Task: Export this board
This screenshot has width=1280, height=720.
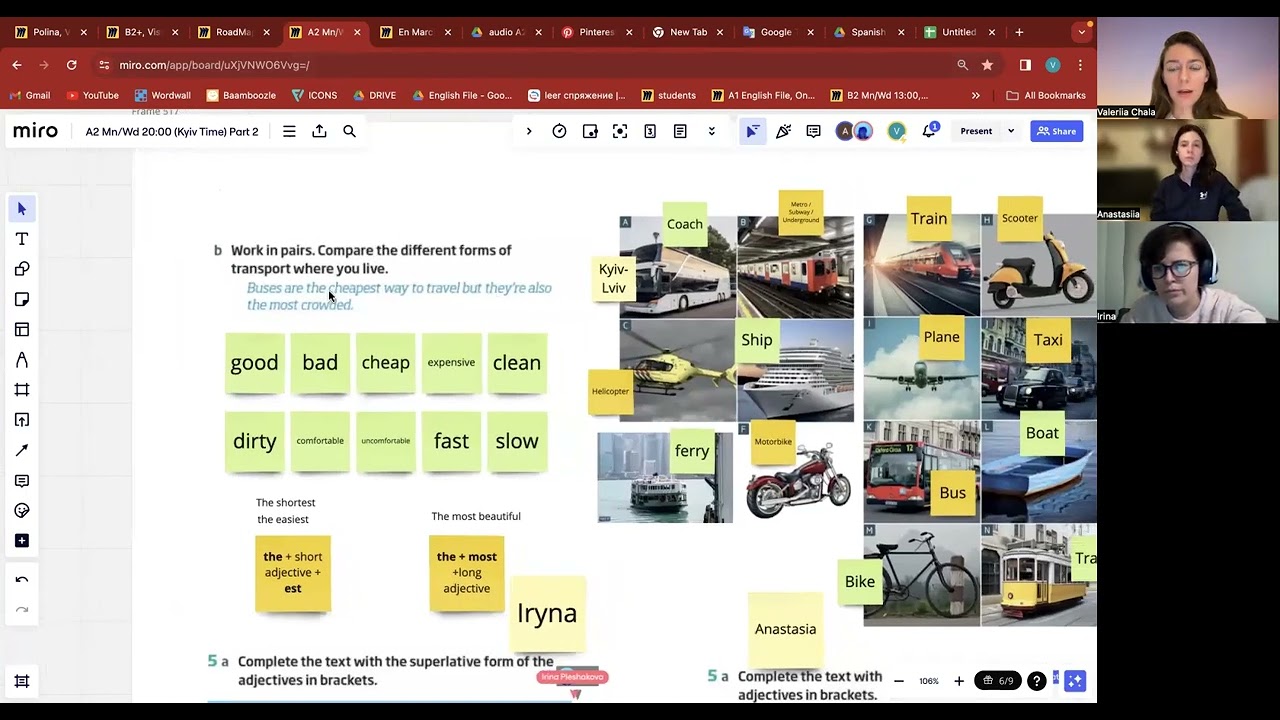Action: [x=319, y=131]
